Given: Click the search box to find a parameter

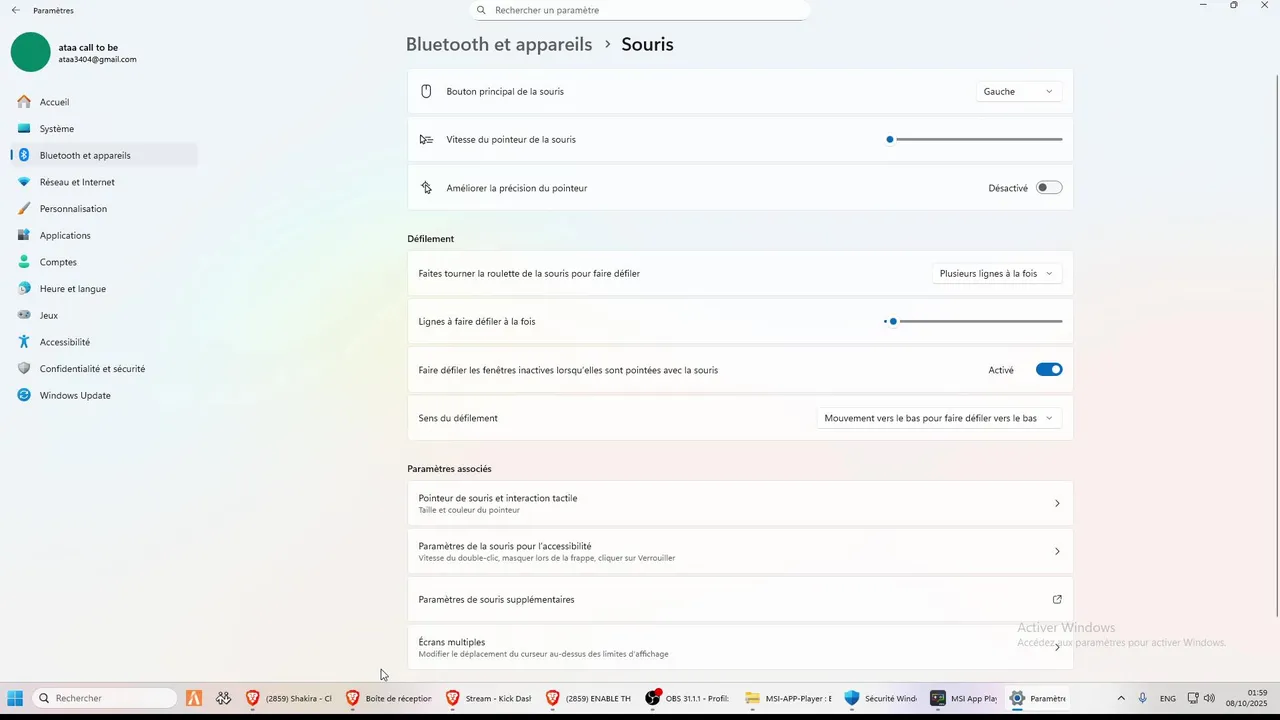Looking at the screenshot, I should 640,10.
